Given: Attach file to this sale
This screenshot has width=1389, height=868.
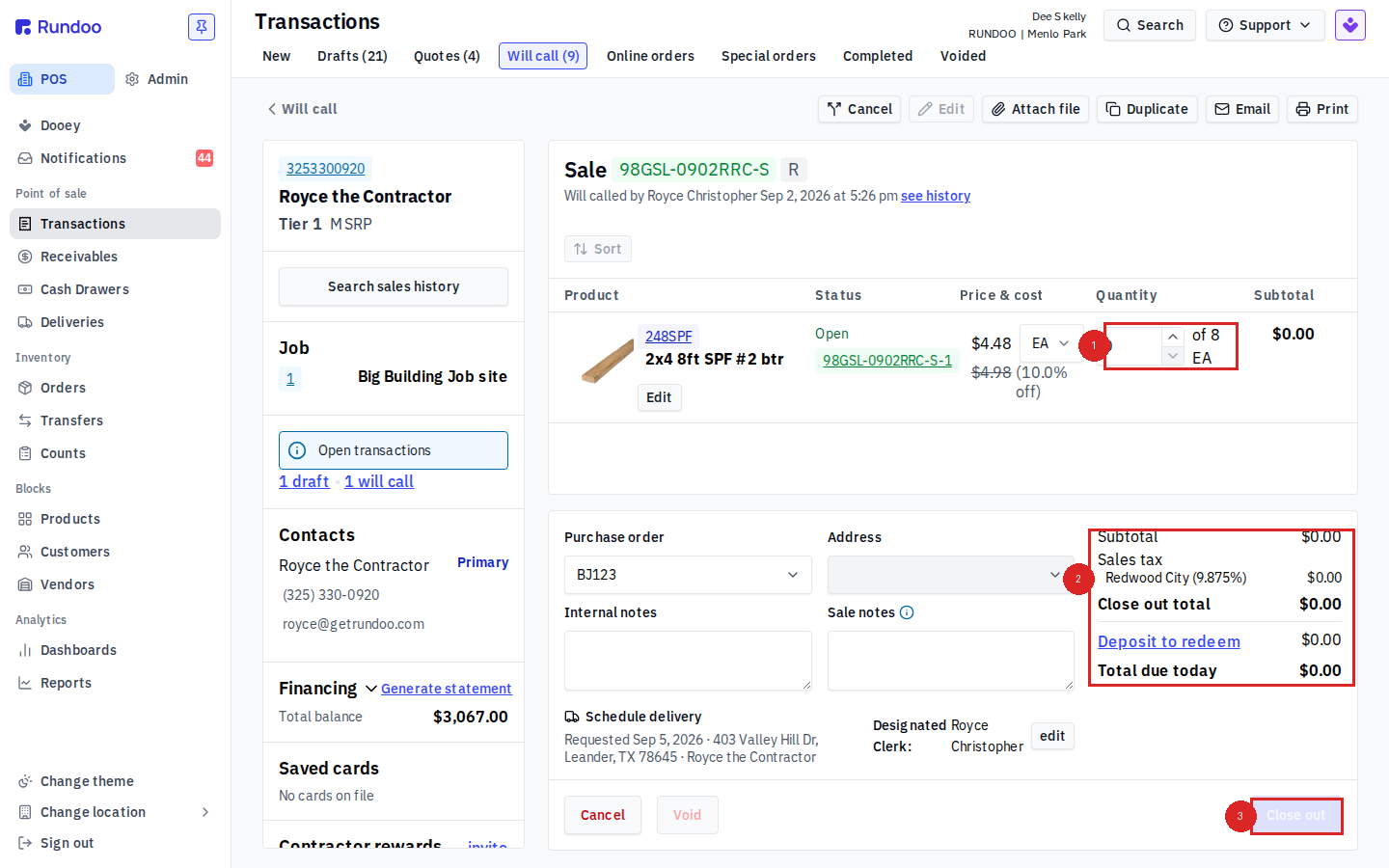Looking at the screenshot, I should point(1035,109).
